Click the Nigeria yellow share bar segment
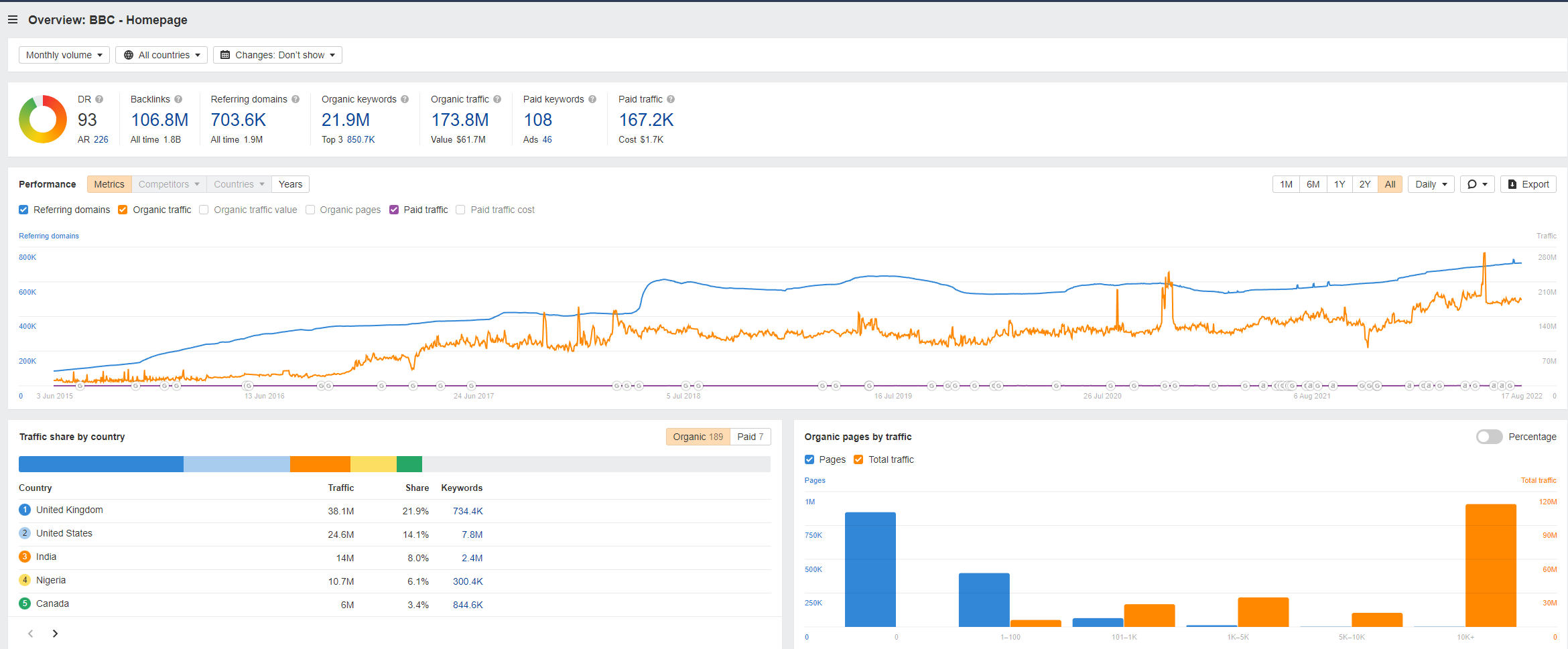Image resolution: width=1568 pixels, height=649 pixels. [373, 464]
